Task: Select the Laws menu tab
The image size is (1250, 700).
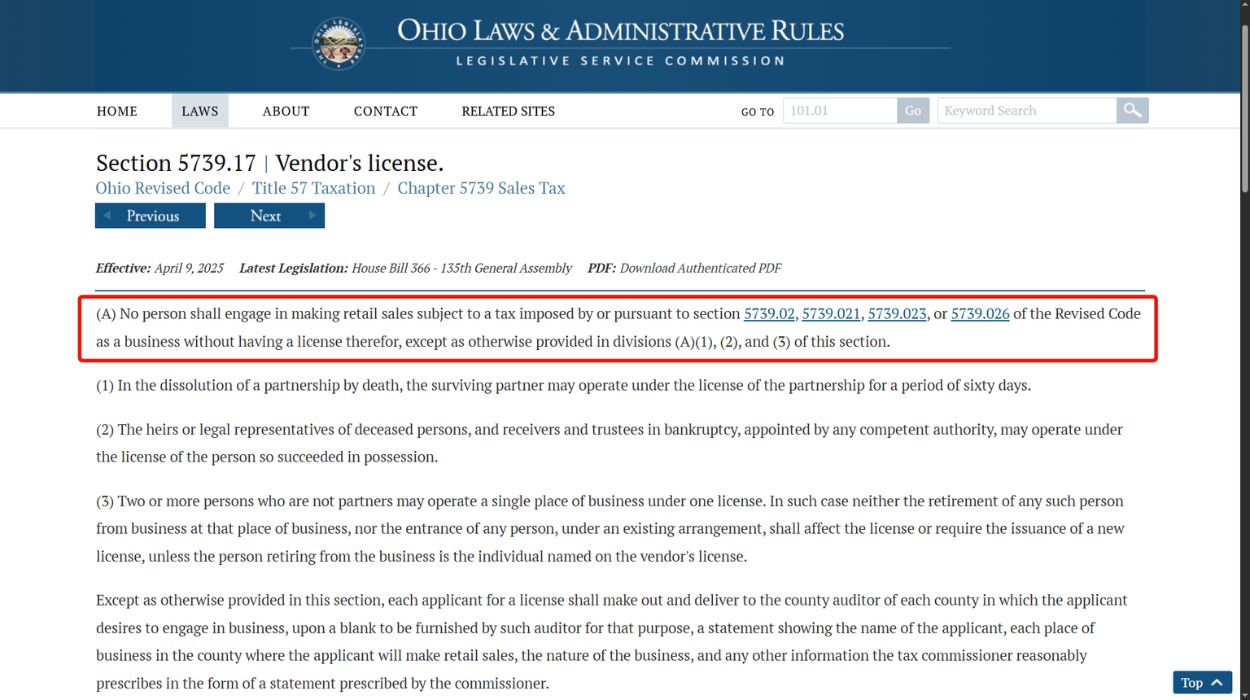Action: tap(200, 111)
